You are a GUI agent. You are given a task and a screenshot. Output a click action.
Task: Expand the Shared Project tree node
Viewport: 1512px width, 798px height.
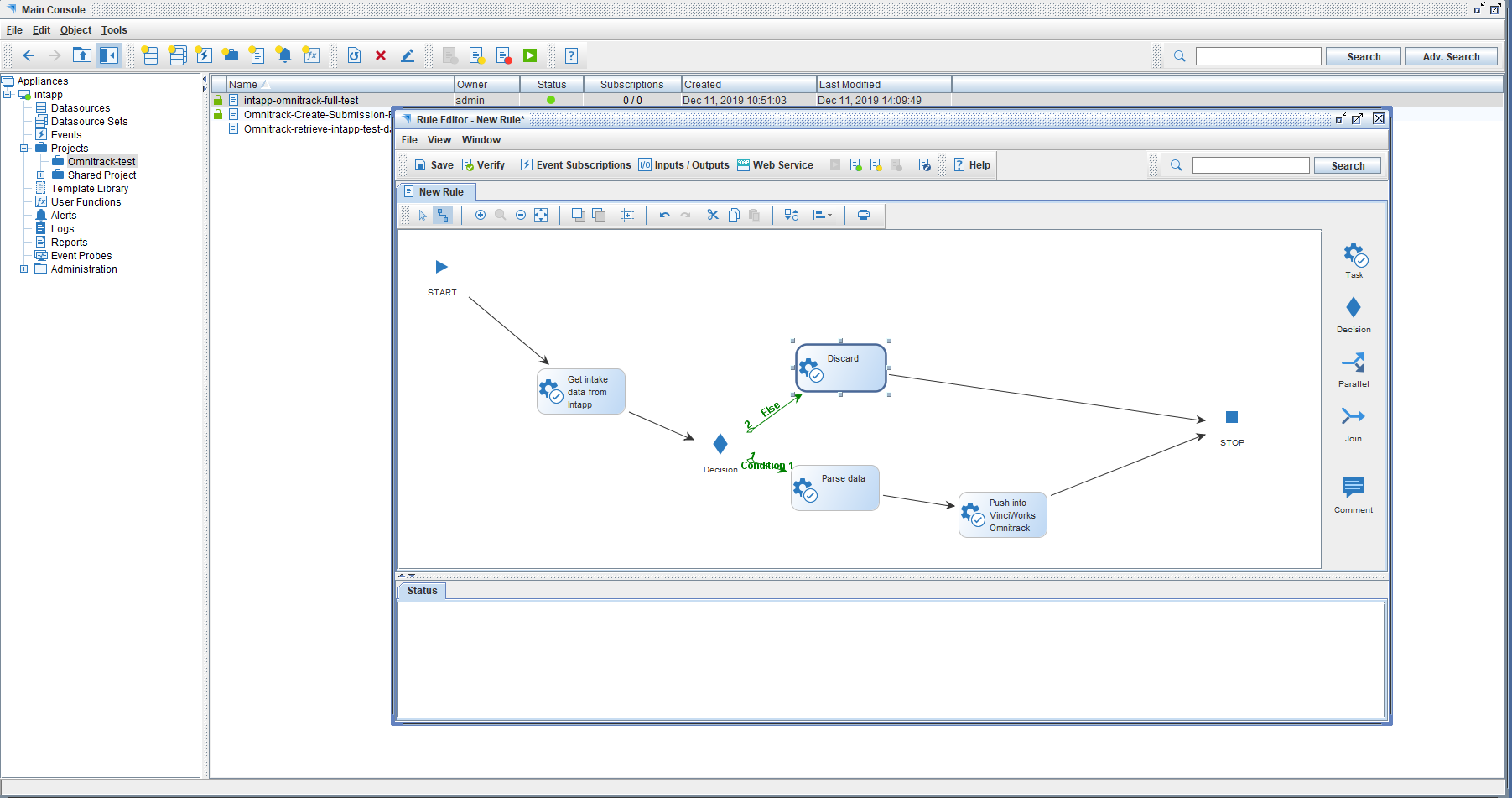point(40,175)
